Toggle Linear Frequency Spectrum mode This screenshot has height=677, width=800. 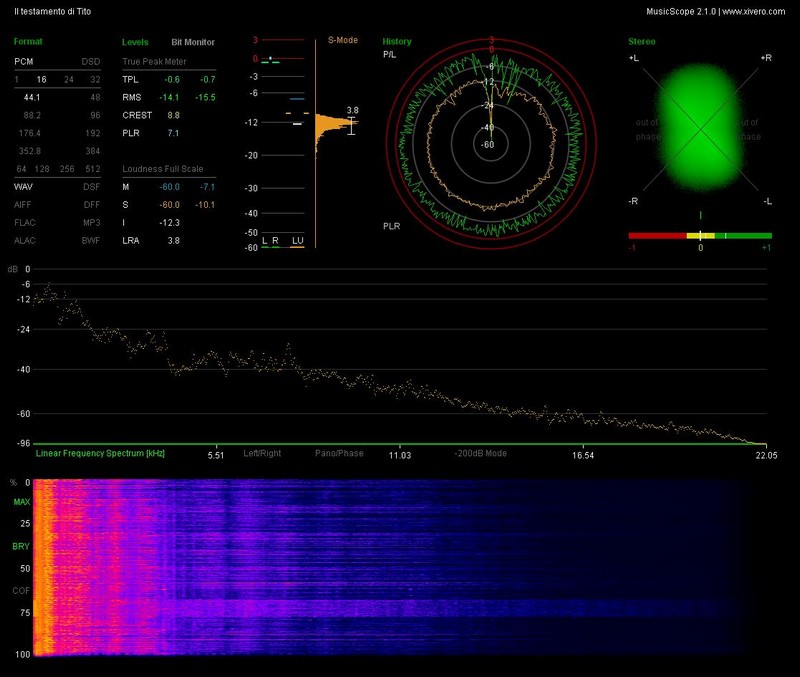pyautogui.click(x=100, y=453)
